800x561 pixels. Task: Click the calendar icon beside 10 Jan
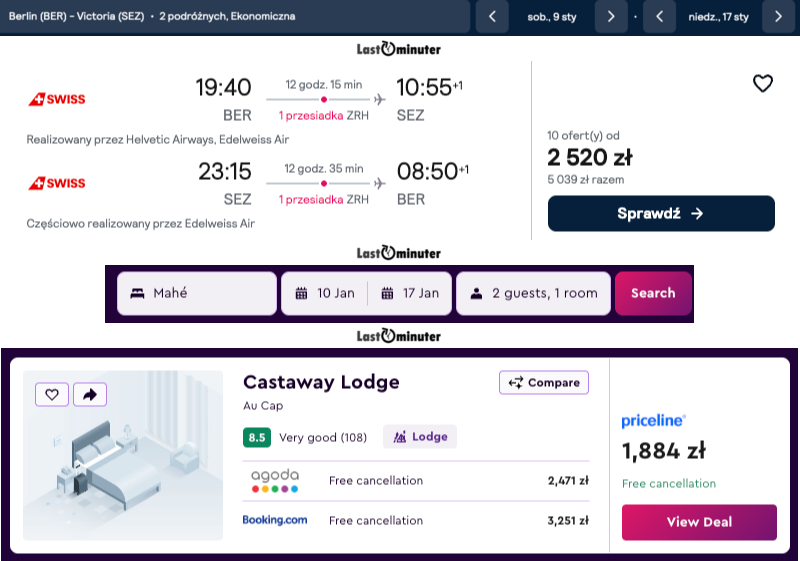(302, 293)
